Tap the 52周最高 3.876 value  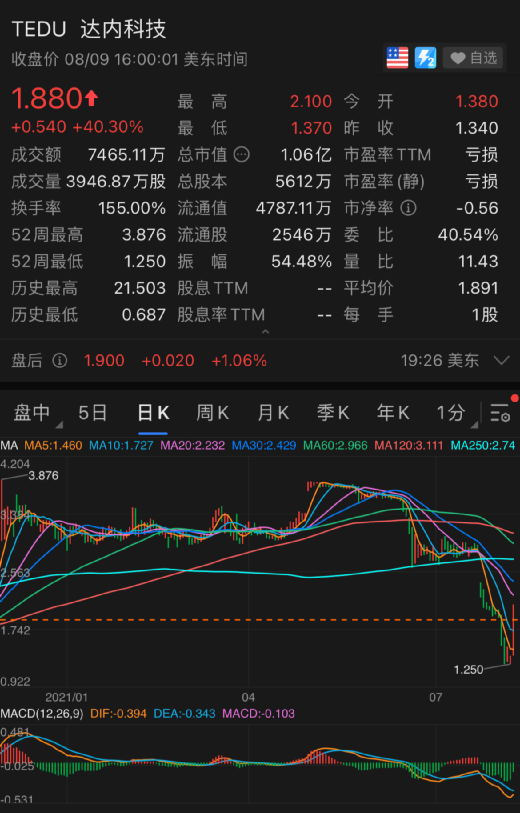[x=144, y=235]
